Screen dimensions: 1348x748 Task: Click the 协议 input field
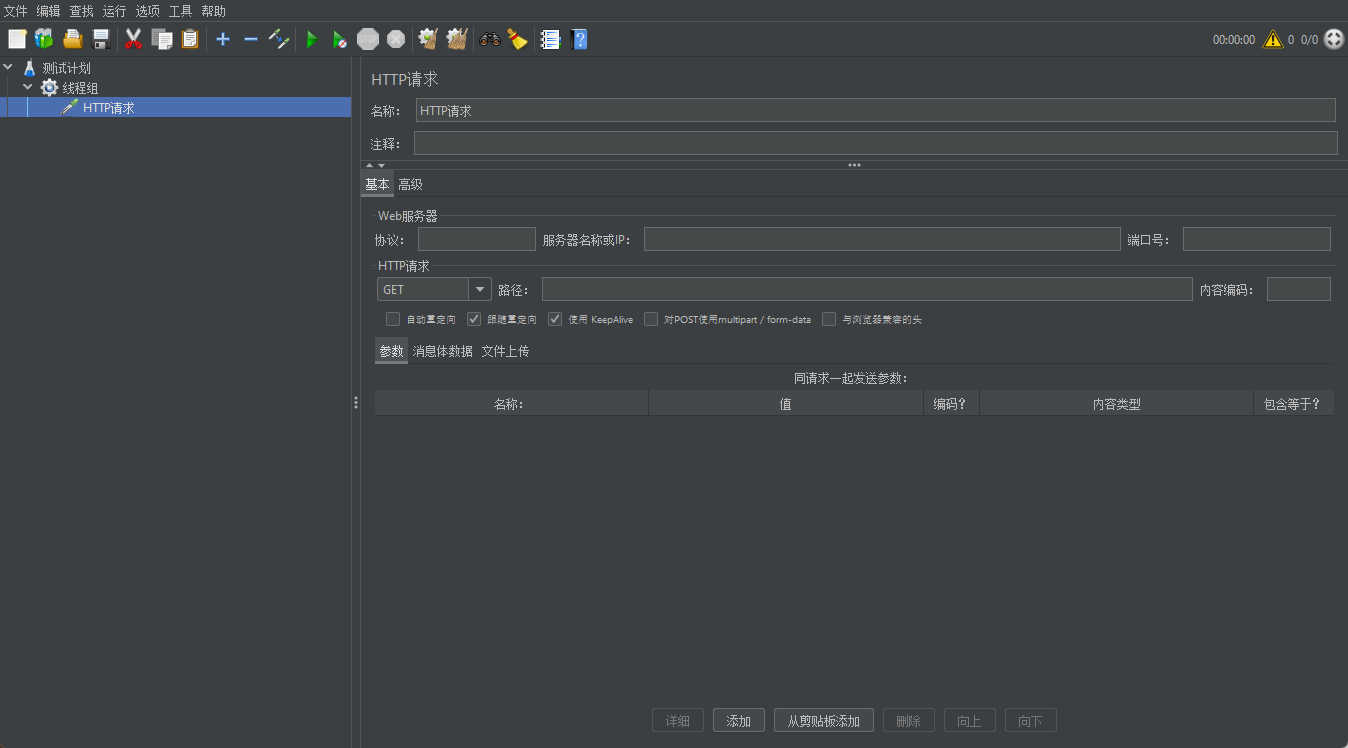click(x=477, y=239)
